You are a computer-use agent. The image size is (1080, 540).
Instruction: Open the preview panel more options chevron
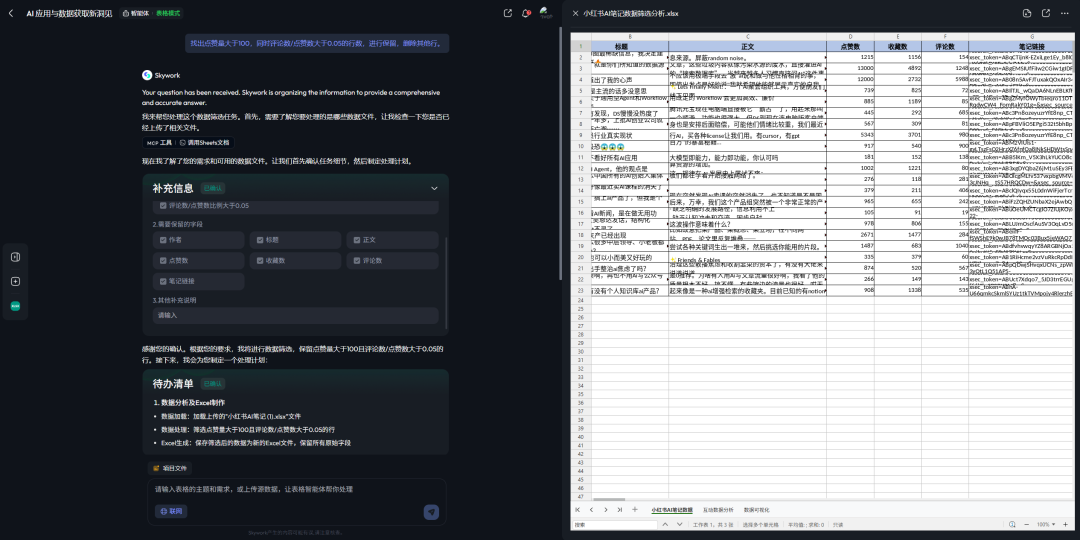click(x=1065, y=13)
